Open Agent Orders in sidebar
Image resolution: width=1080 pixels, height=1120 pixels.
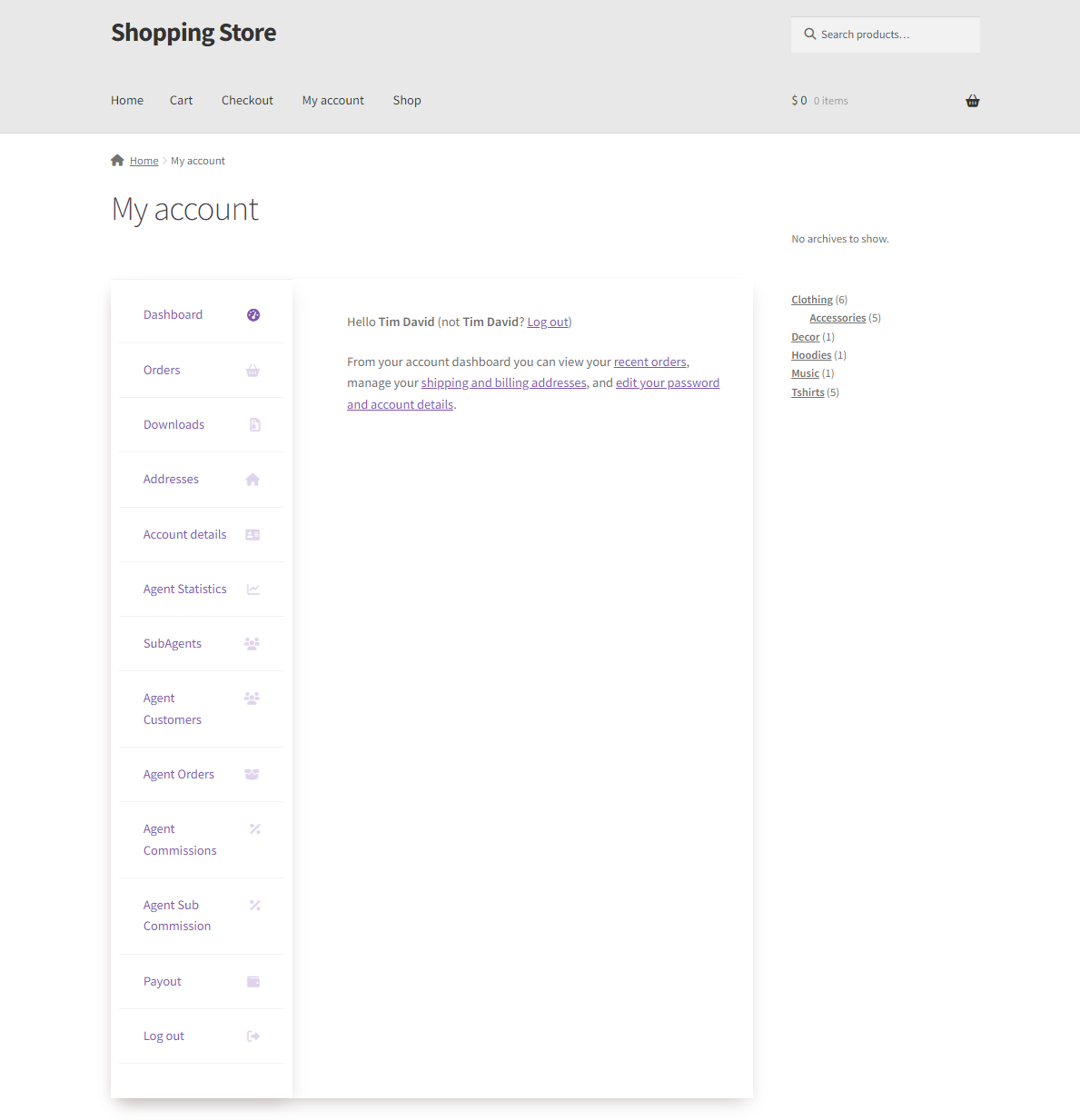(202, 775)
